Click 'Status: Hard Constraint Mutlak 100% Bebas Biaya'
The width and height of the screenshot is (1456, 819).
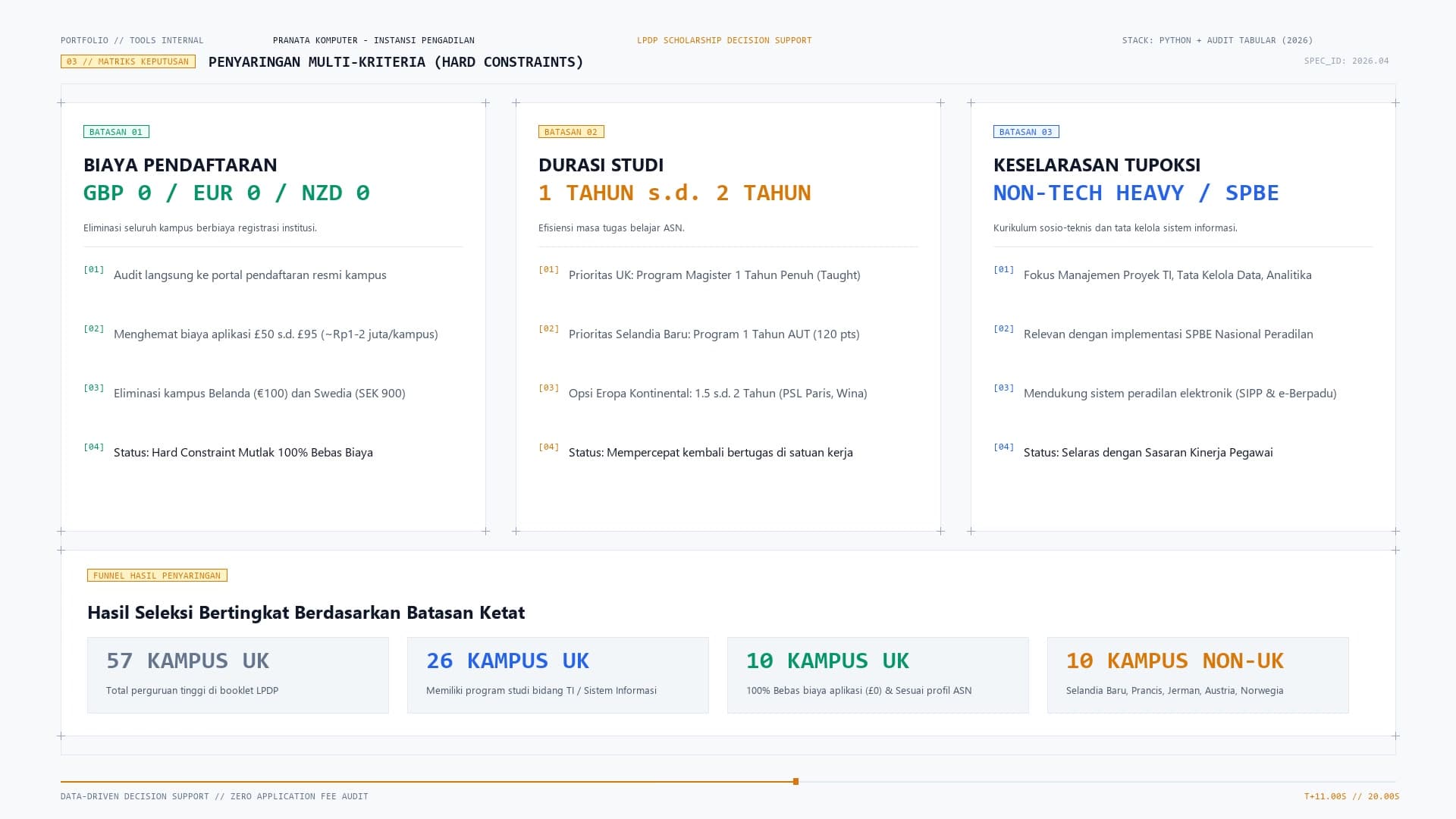pos(243,453)
